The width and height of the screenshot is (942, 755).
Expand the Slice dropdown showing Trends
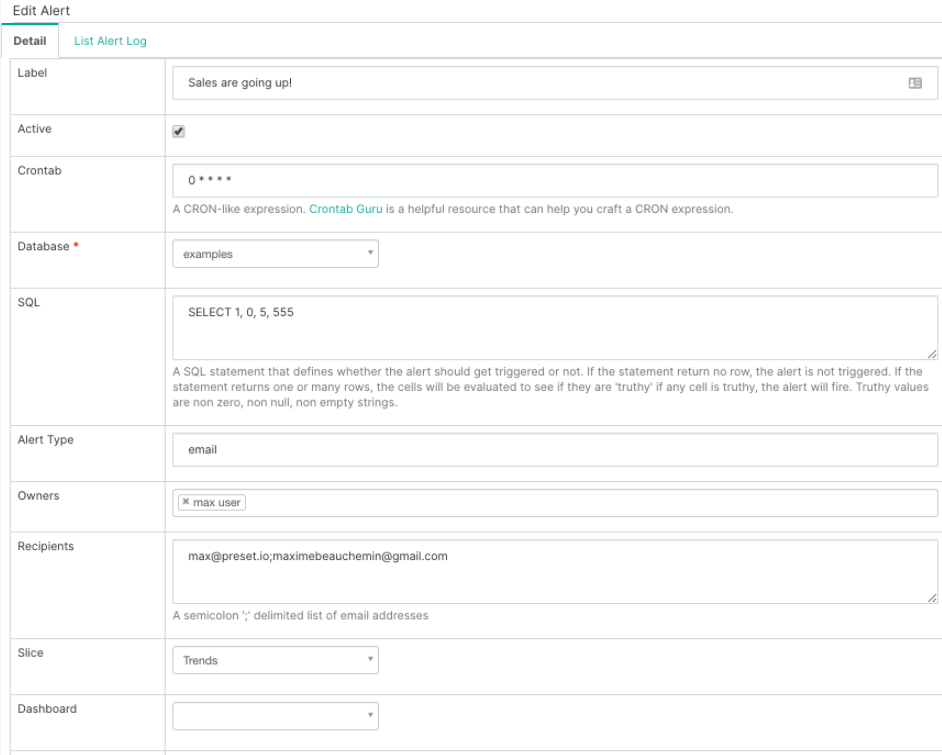click(x=275, y=660)
